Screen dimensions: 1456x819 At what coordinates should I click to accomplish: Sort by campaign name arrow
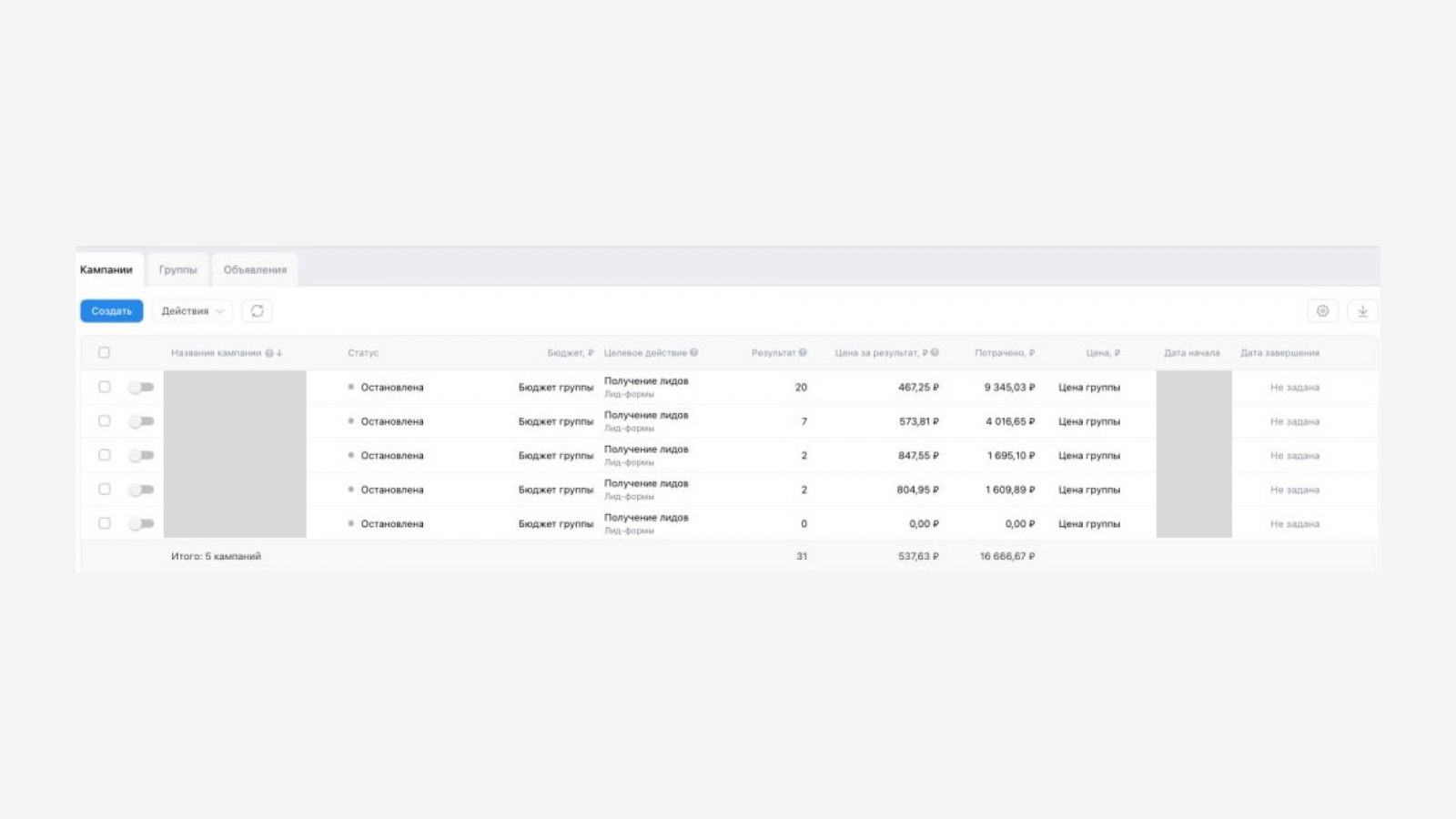coord(279,353)
